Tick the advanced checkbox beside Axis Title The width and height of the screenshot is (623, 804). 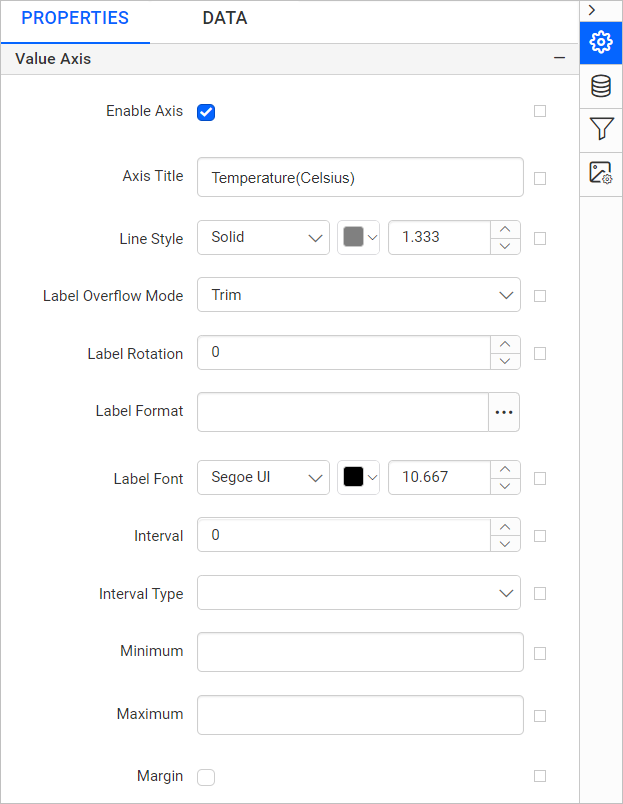click(540, 178)
